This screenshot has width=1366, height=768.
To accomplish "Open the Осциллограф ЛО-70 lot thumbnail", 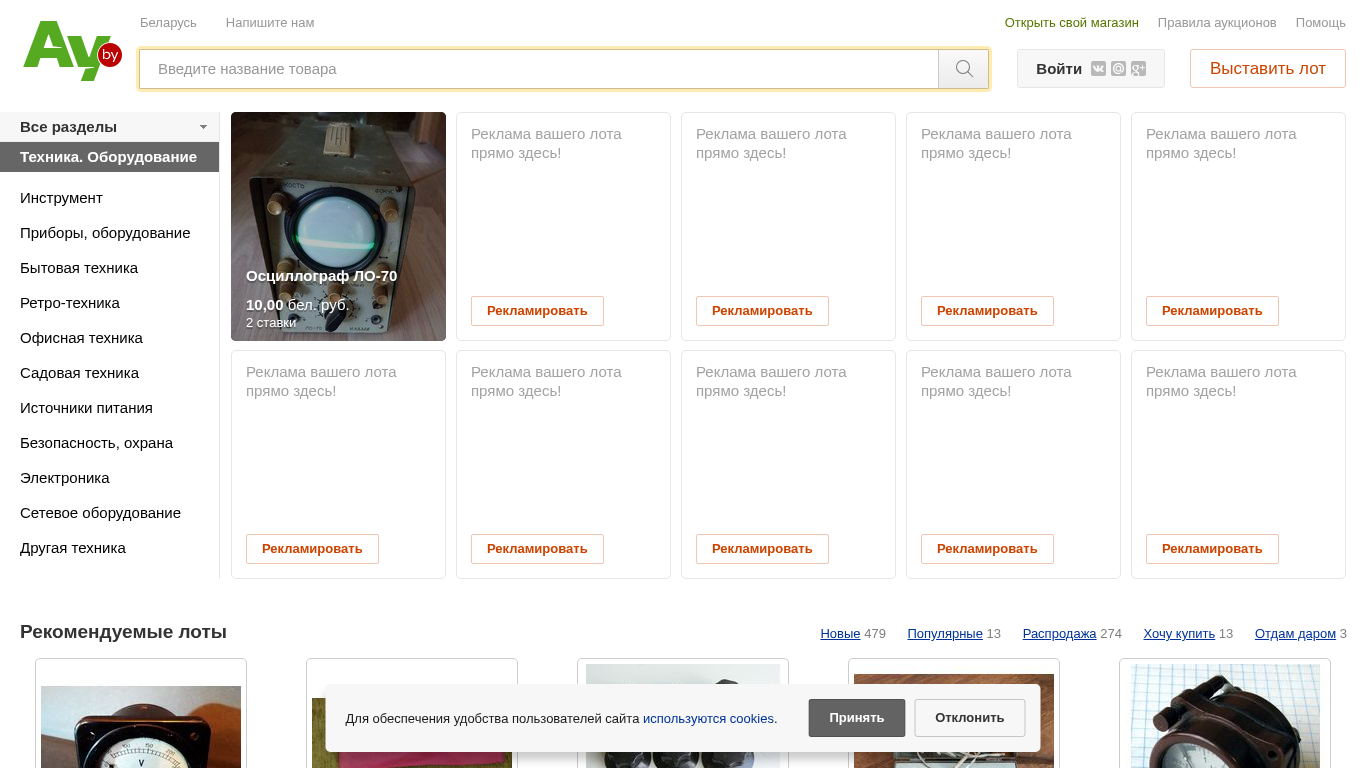I will click(338, 226).
